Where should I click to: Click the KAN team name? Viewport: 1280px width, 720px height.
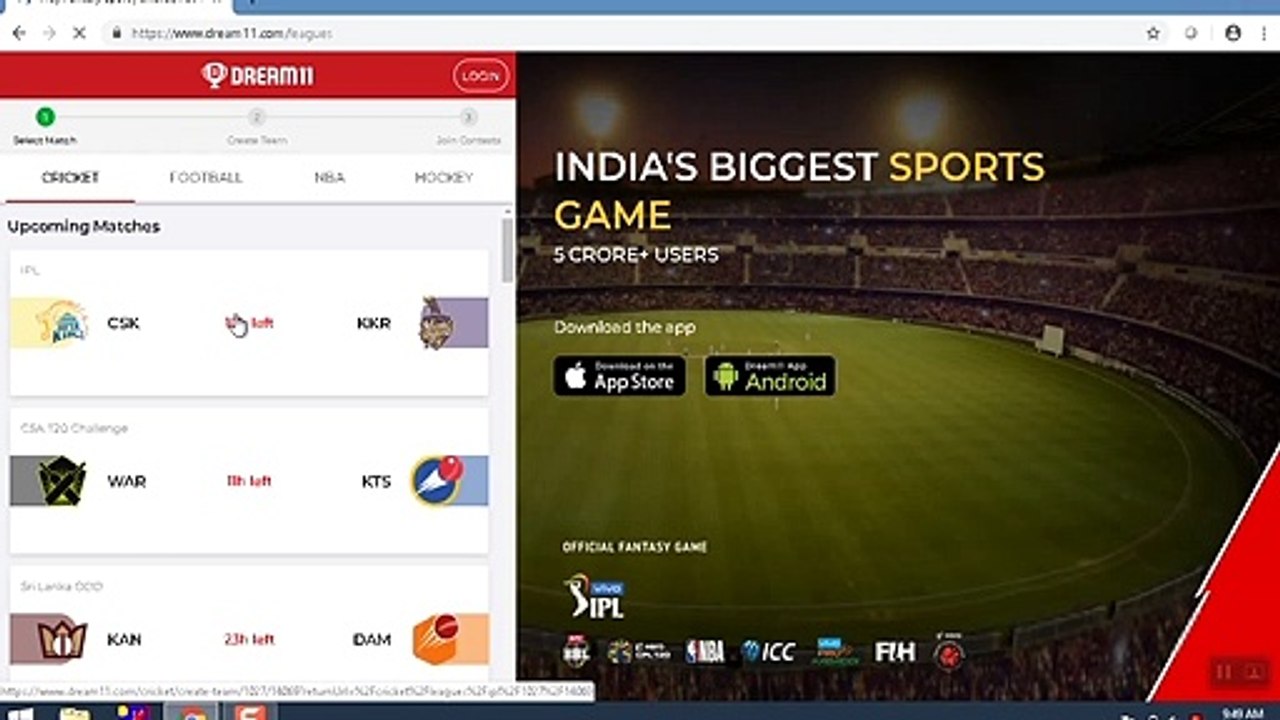point(124,639)
